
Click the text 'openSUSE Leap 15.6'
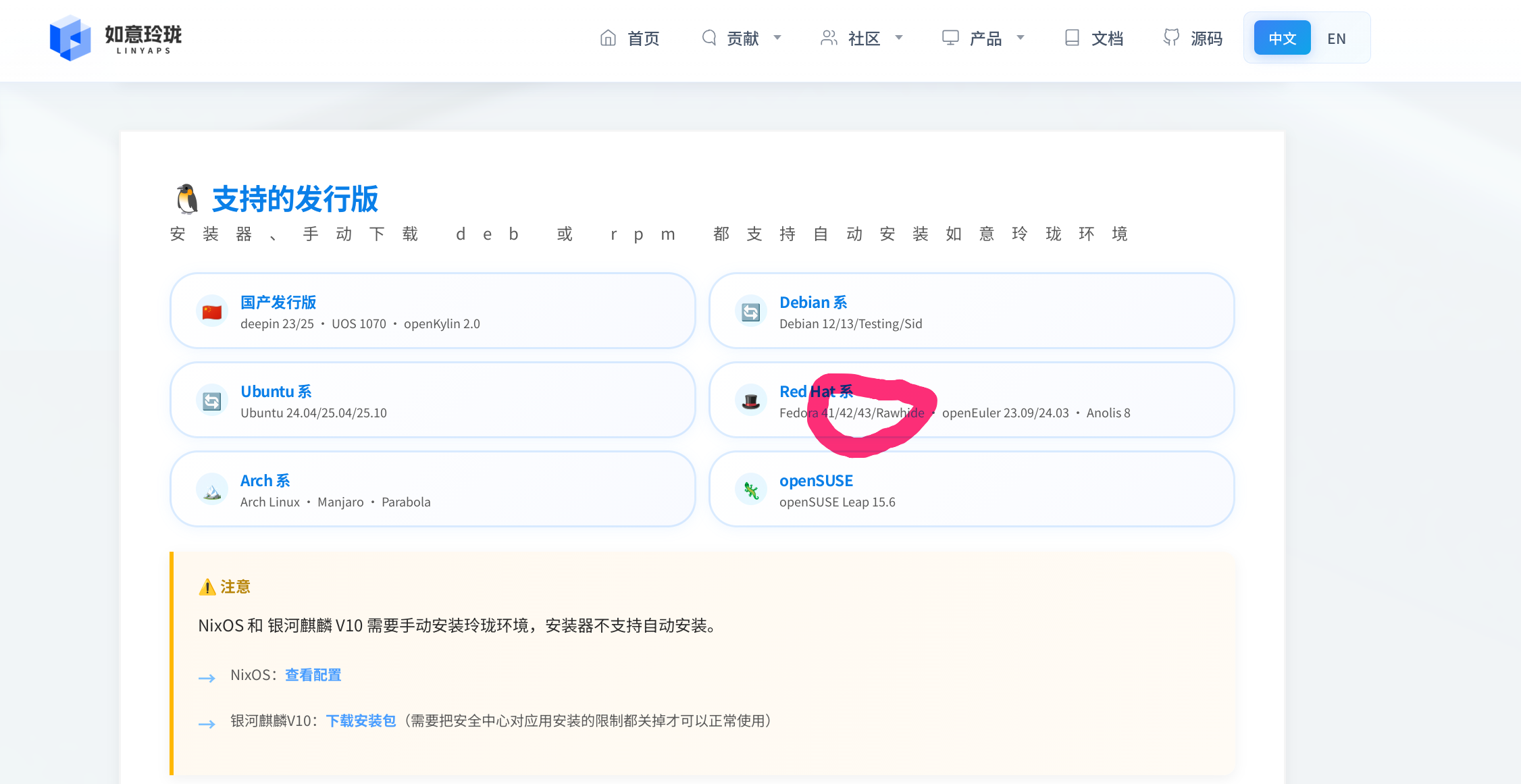837,502
